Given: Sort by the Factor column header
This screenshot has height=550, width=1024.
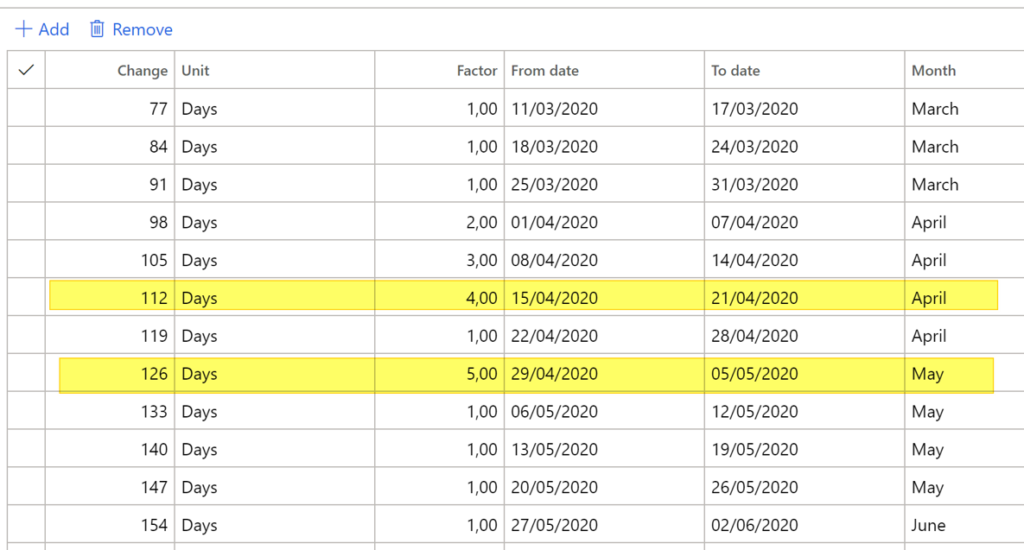Looking at the screenshot, I should (x=440, y=70).
